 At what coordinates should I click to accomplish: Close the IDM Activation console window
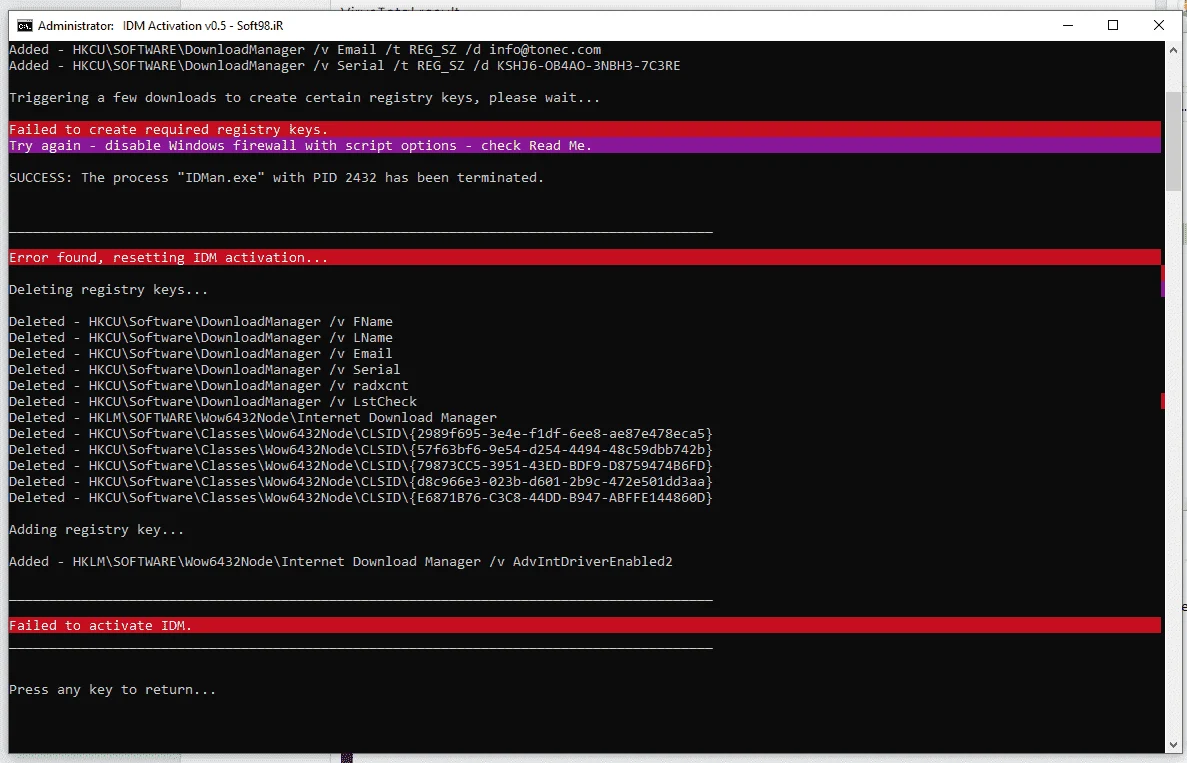[x=1158, y=26]
